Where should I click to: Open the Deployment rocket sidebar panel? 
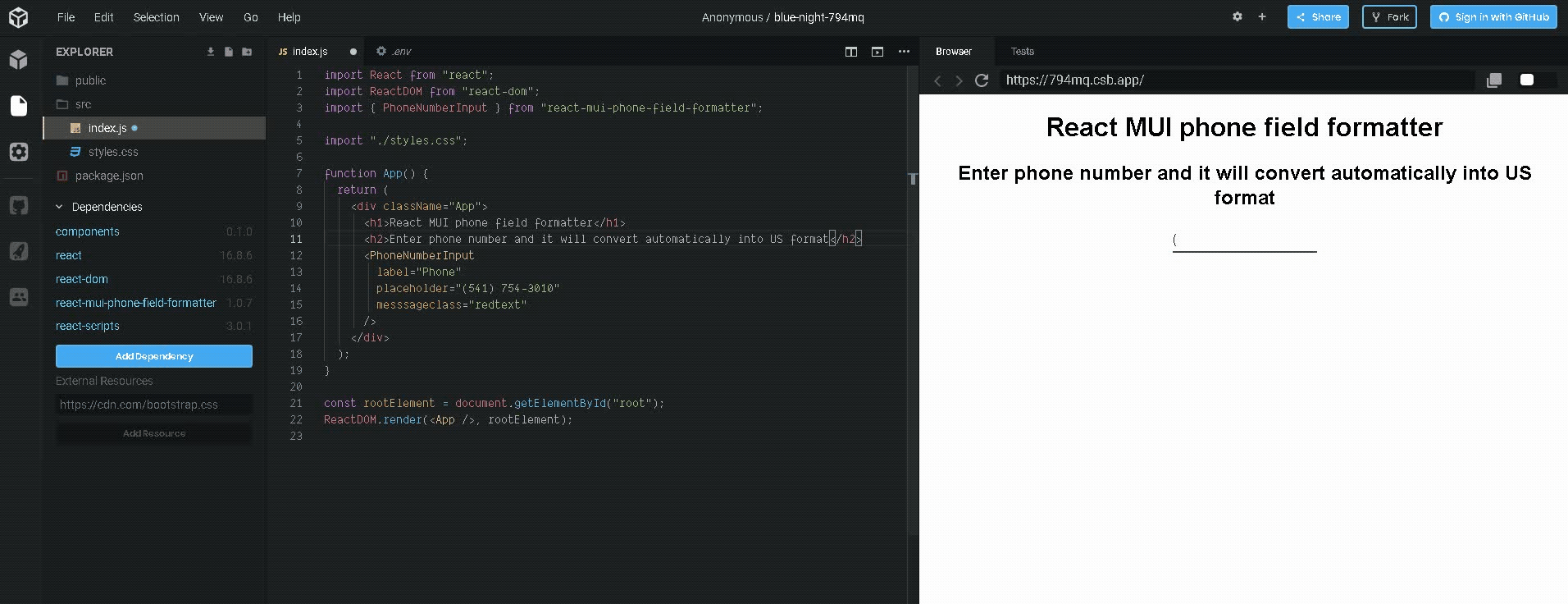pyautogui.click(x=18, y=251)
